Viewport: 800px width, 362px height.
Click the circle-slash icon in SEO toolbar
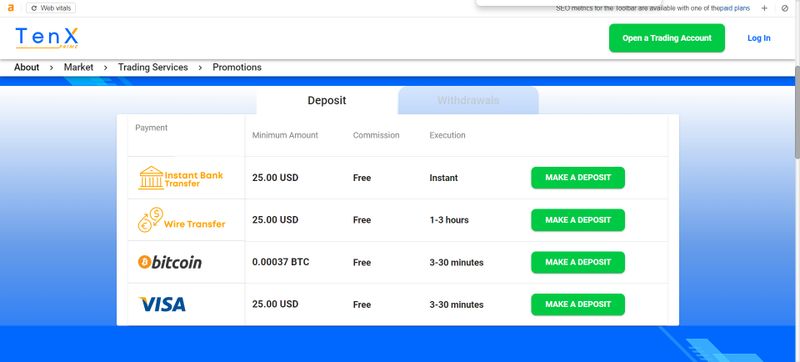(785, 8)
